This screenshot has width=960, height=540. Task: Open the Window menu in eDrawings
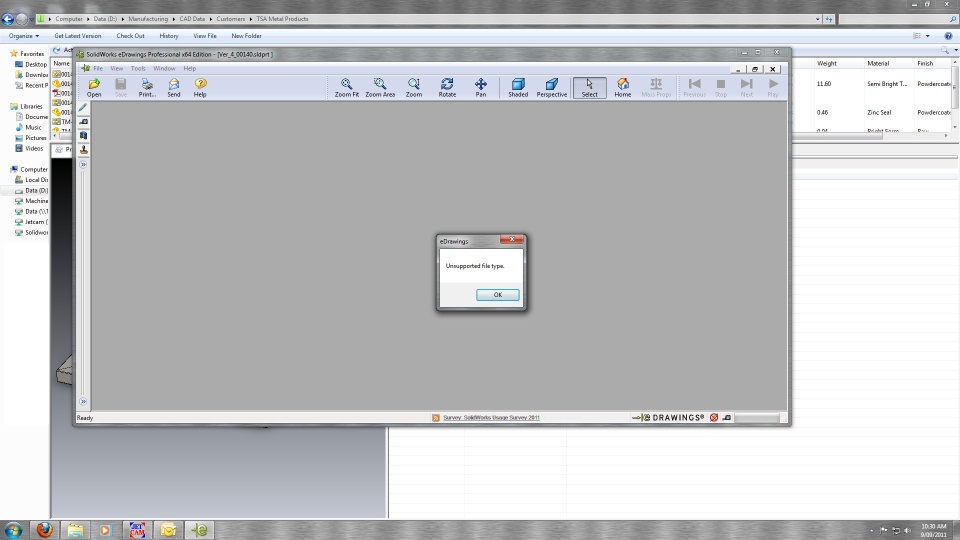point(164,69)
